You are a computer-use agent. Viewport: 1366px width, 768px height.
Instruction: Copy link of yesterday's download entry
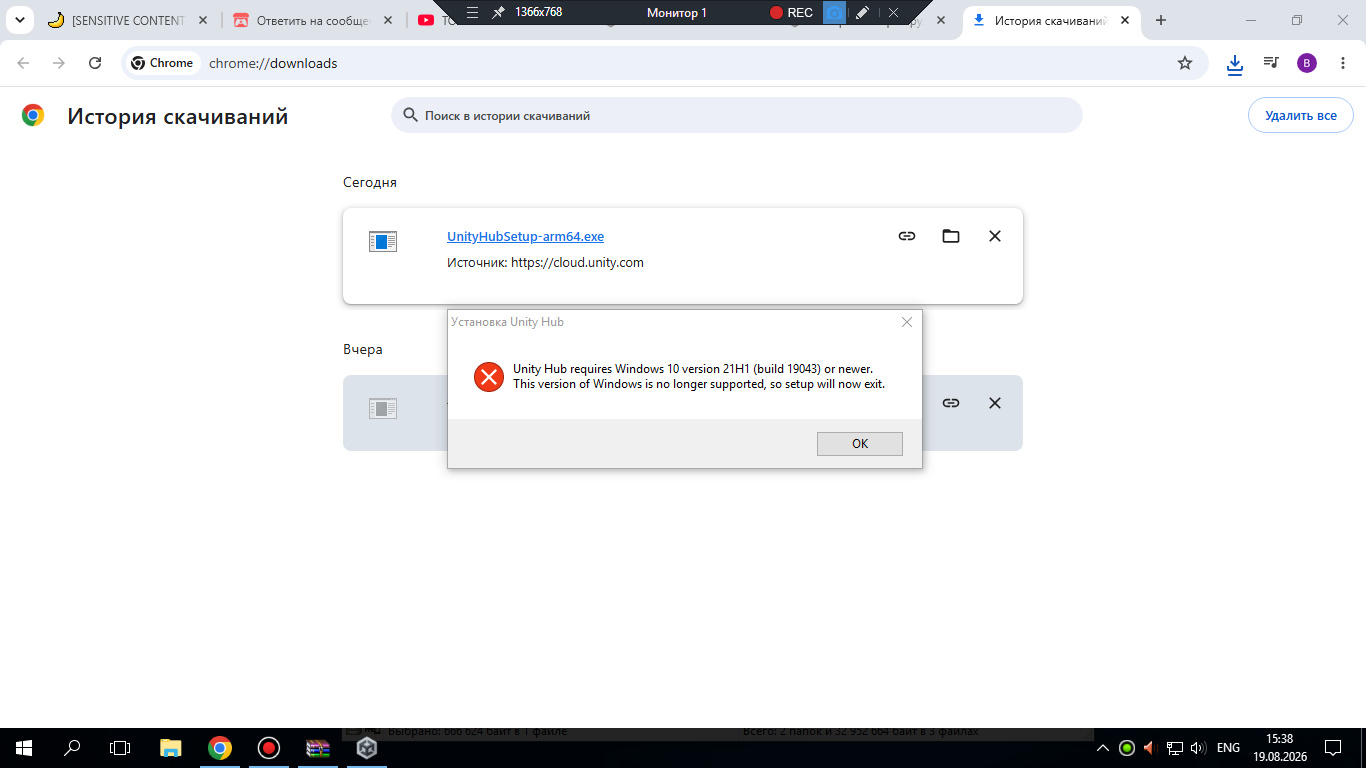[x=951, y=403]
